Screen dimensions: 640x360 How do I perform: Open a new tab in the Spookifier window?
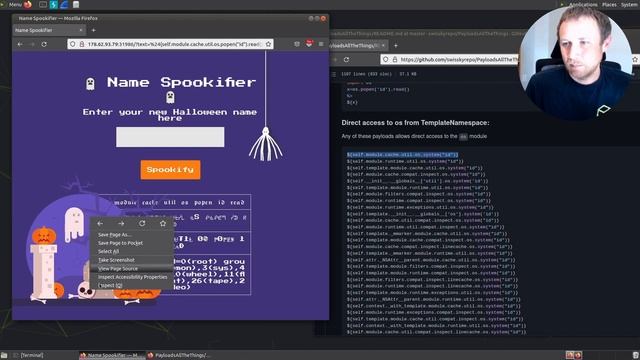pyautogui.click(x=93, y=30)
